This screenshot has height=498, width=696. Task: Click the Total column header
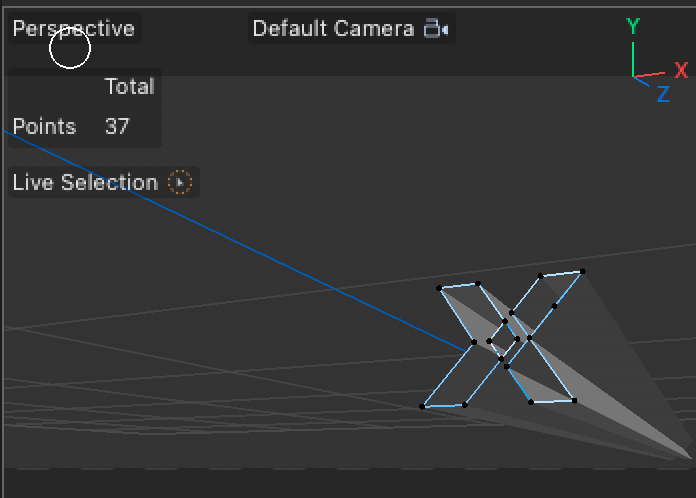coord(129,87)
